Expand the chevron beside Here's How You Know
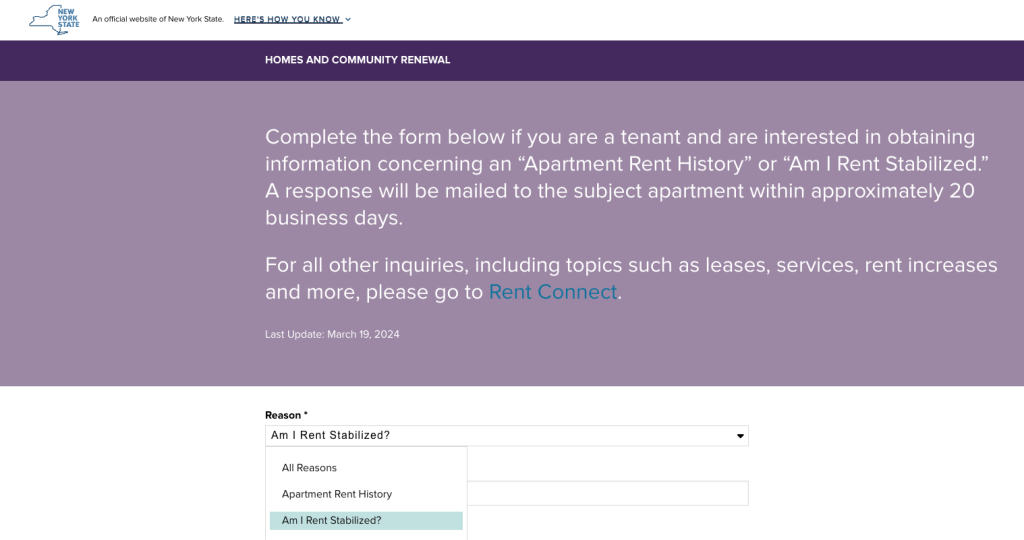Viewport: 1024px width, 540px height. [348, 20]
